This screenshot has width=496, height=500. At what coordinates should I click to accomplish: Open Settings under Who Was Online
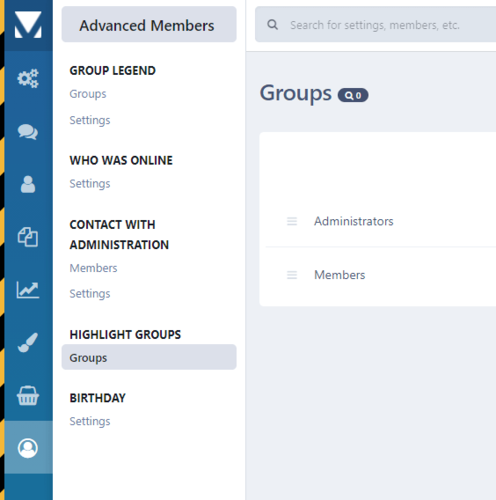pyautogui.click(x=90, y=184)
